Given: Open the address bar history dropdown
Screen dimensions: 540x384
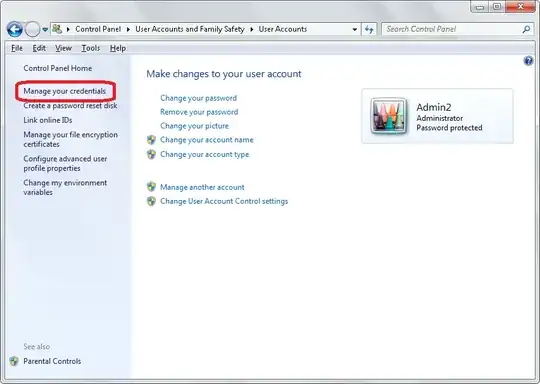Looking at the screenshot, I should point(355,30).
